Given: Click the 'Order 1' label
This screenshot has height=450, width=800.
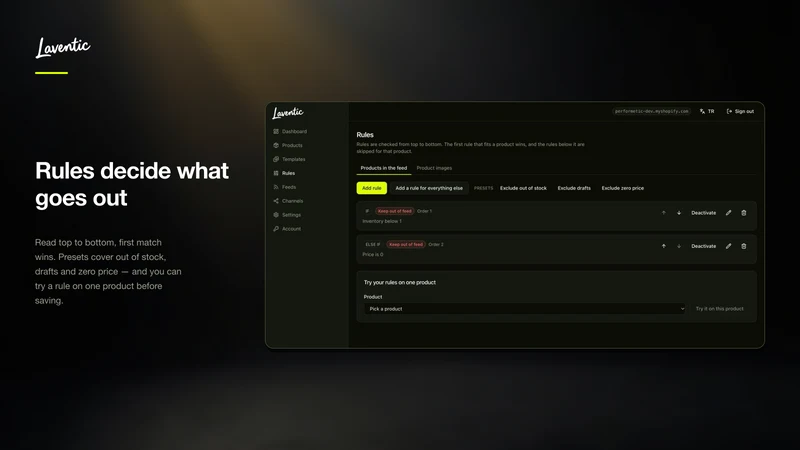Looking at the screenshot, I should tap(424, 211).
